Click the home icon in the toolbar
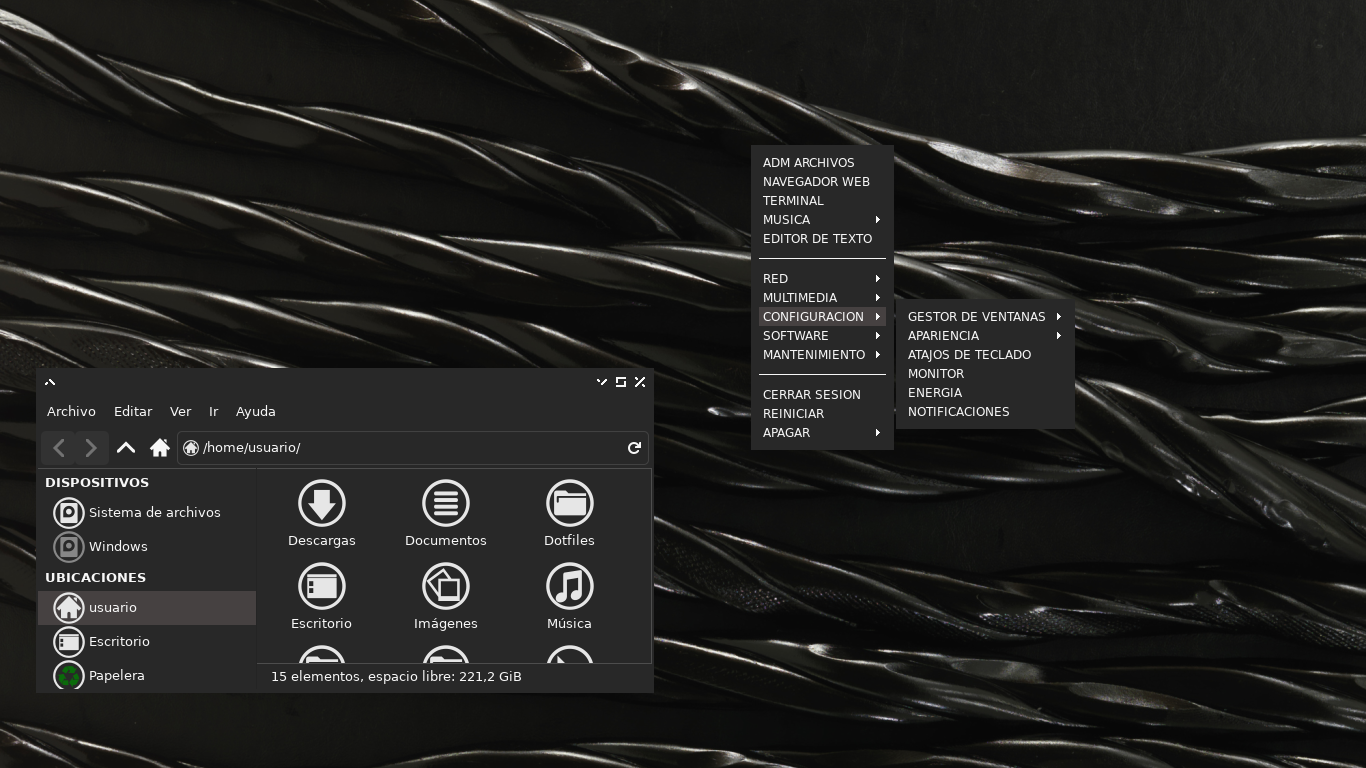 click(160, 448)
